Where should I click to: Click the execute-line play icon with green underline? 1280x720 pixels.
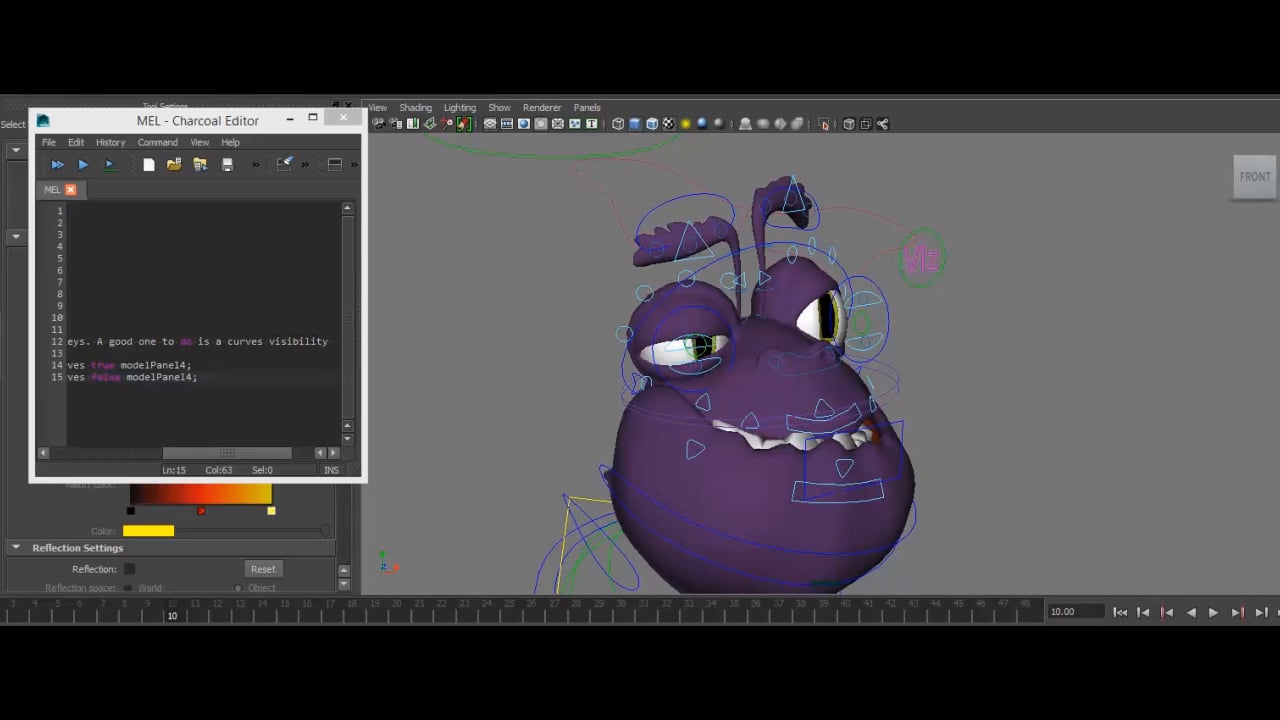tap(110, 164)
